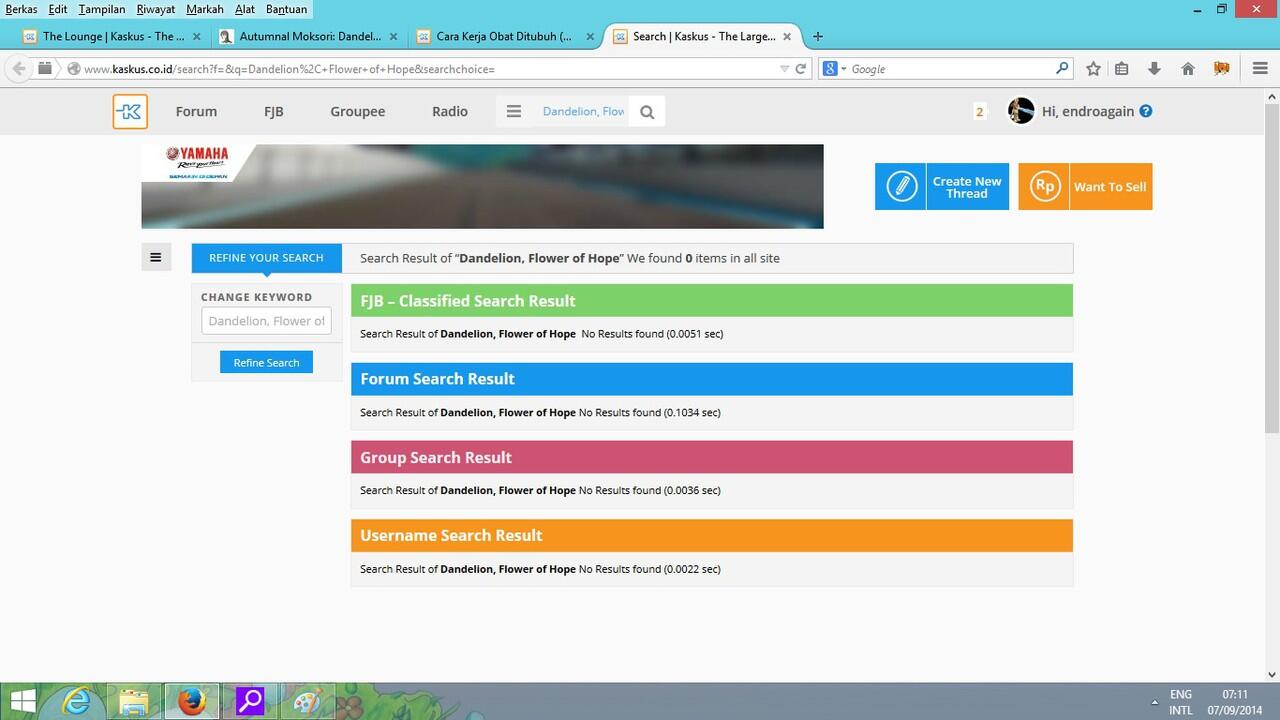Image resolution: width=1280 pixels, height=720 pixels.
Task: Click the Create New Thread button label
Action: (967, 187)
